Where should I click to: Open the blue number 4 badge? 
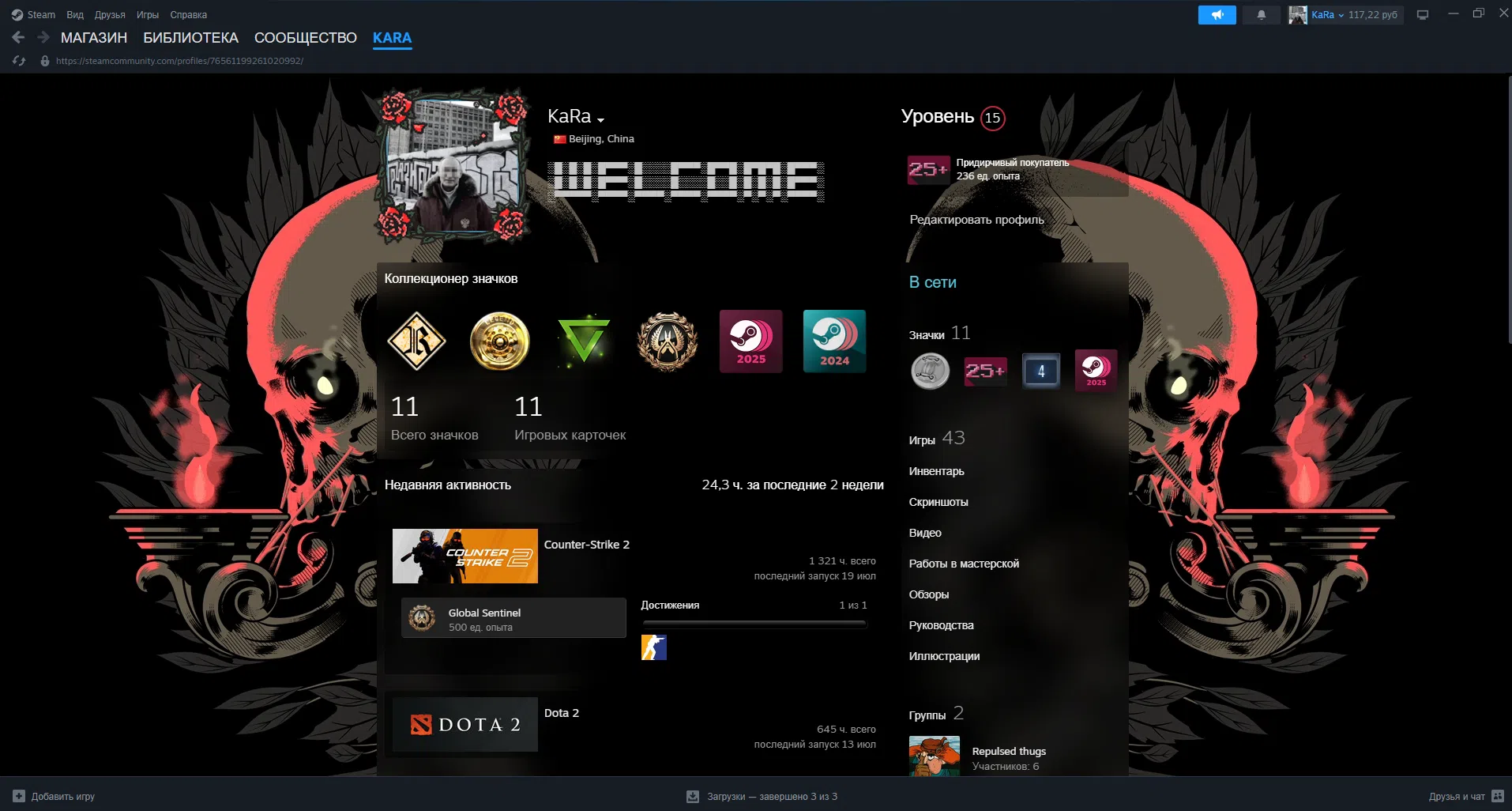coord(1041,371)
